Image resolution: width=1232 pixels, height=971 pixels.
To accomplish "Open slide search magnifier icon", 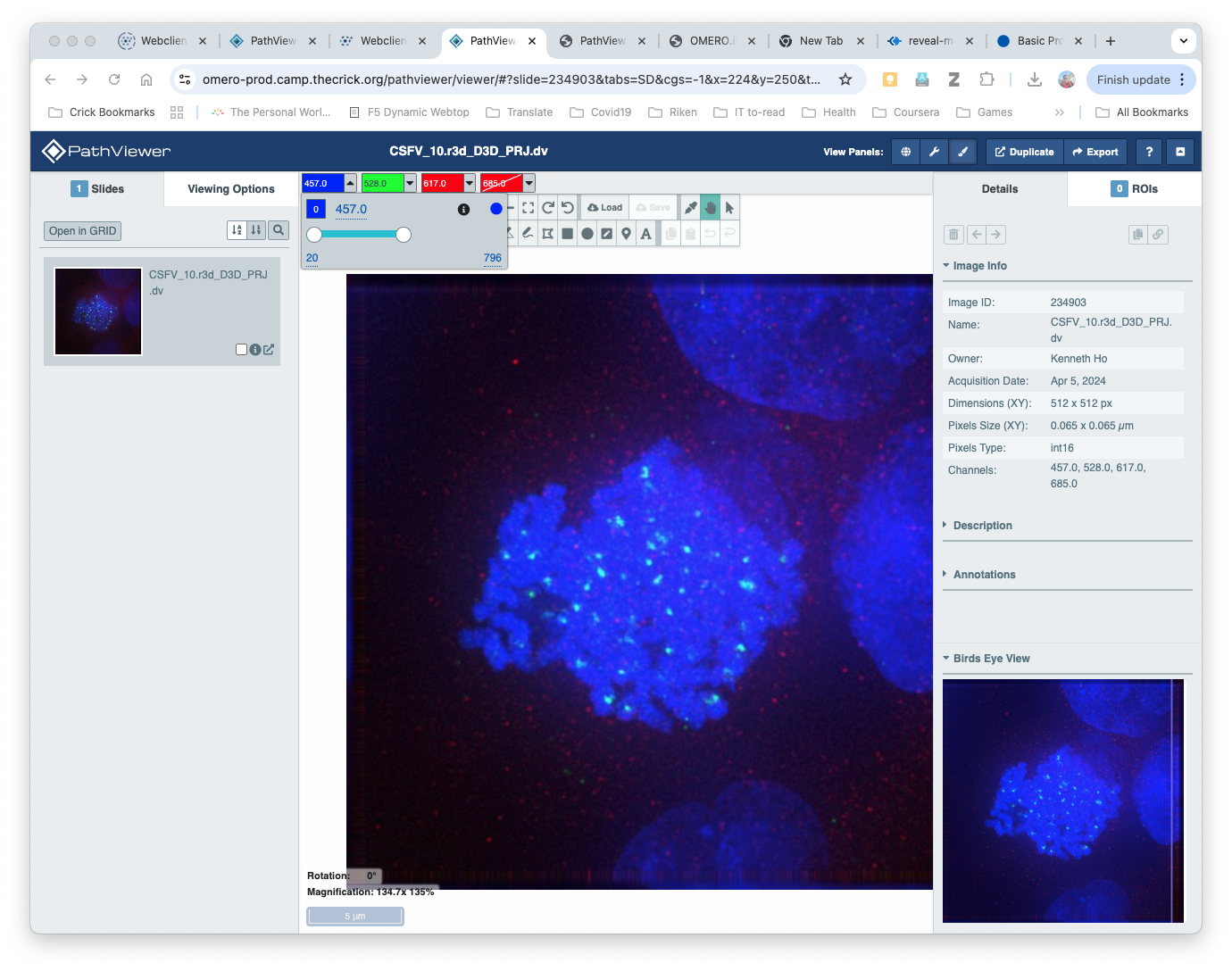I will click(x=279, y=230).
